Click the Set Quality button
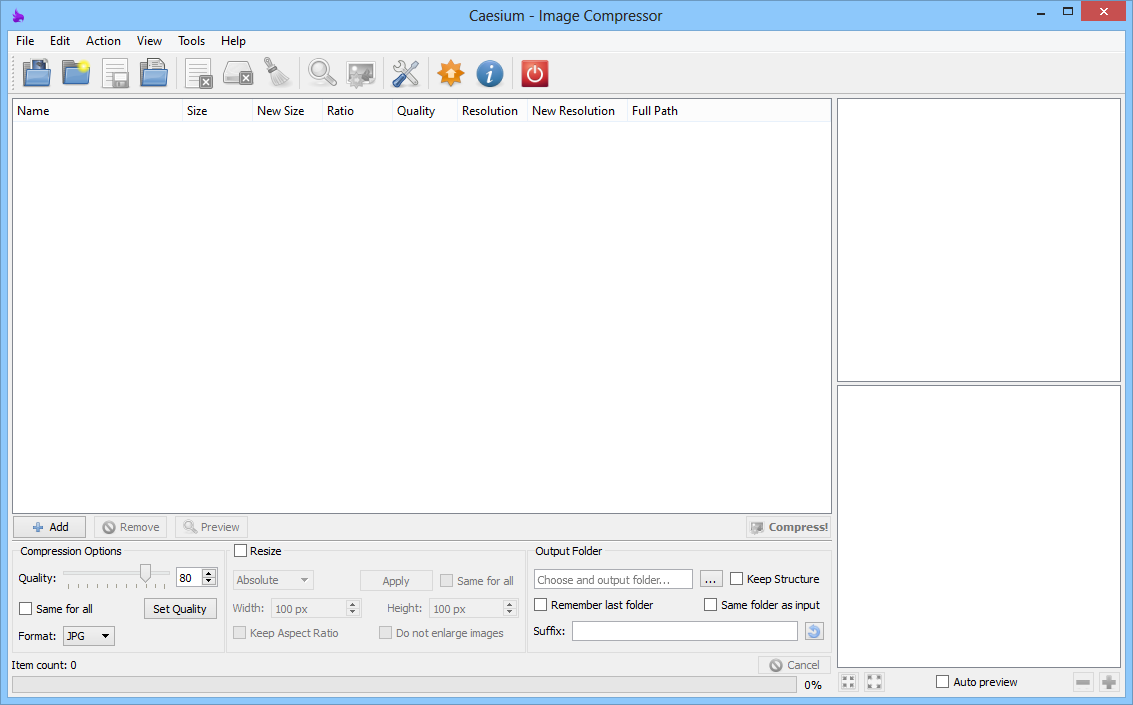This screenshot has width=1133, height=705. (180, 608)
